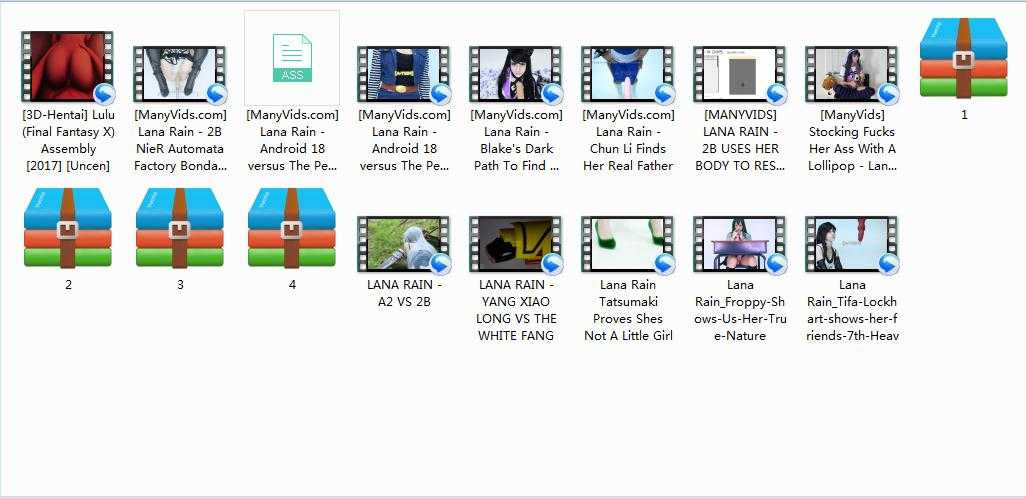Select the archive icon named 4
The image size is (1026, 498).
pyautogui.click(x=292, y=228)
